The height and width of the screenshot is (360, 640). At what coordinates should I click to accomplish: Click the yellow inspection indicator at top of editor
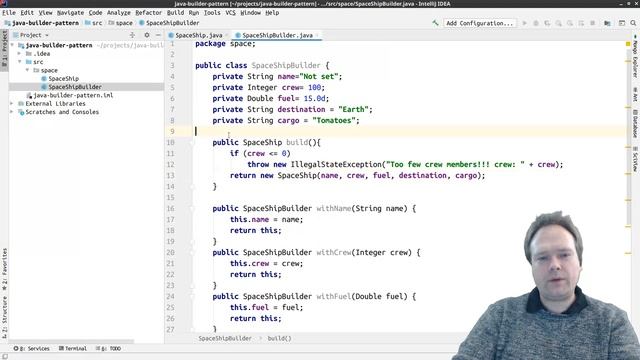point(628,44)
